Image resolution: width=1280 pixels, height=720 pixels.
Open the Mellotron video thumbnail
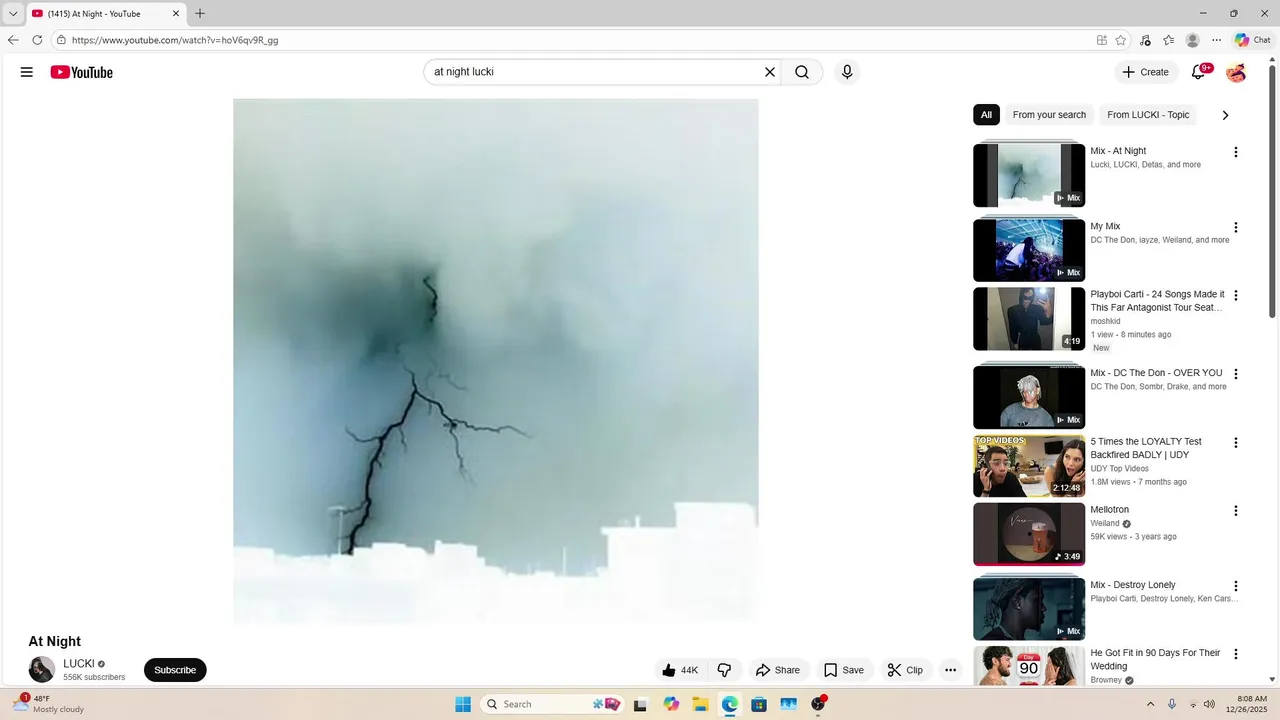point(1029,534)
